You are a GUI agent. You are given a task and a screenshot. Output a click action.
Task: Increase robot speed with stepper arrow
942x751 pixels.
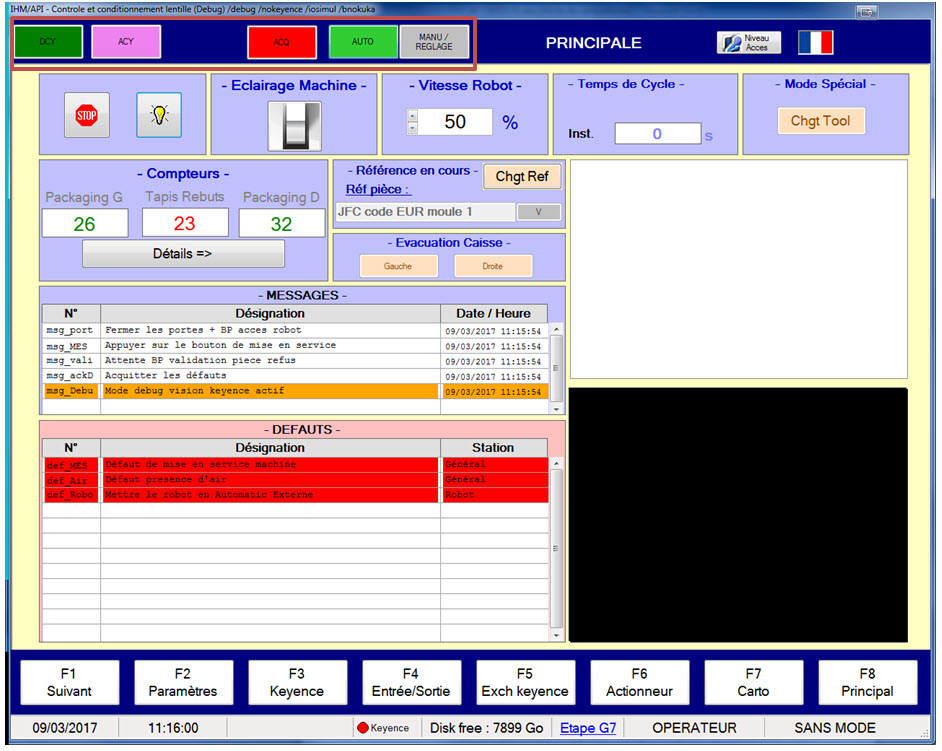pos(411,116)
